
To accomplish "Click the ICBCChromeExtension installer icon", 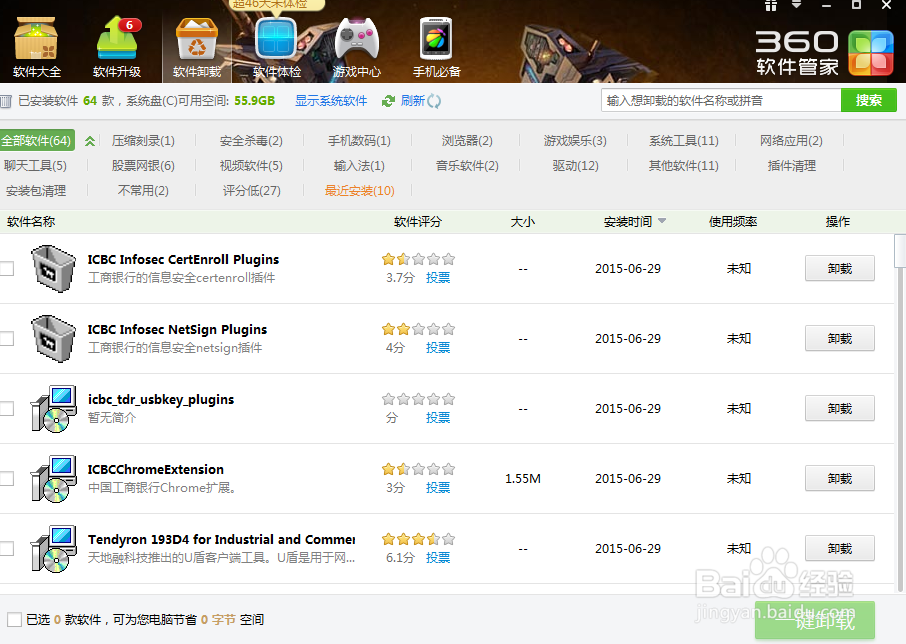I will (53, 478).
